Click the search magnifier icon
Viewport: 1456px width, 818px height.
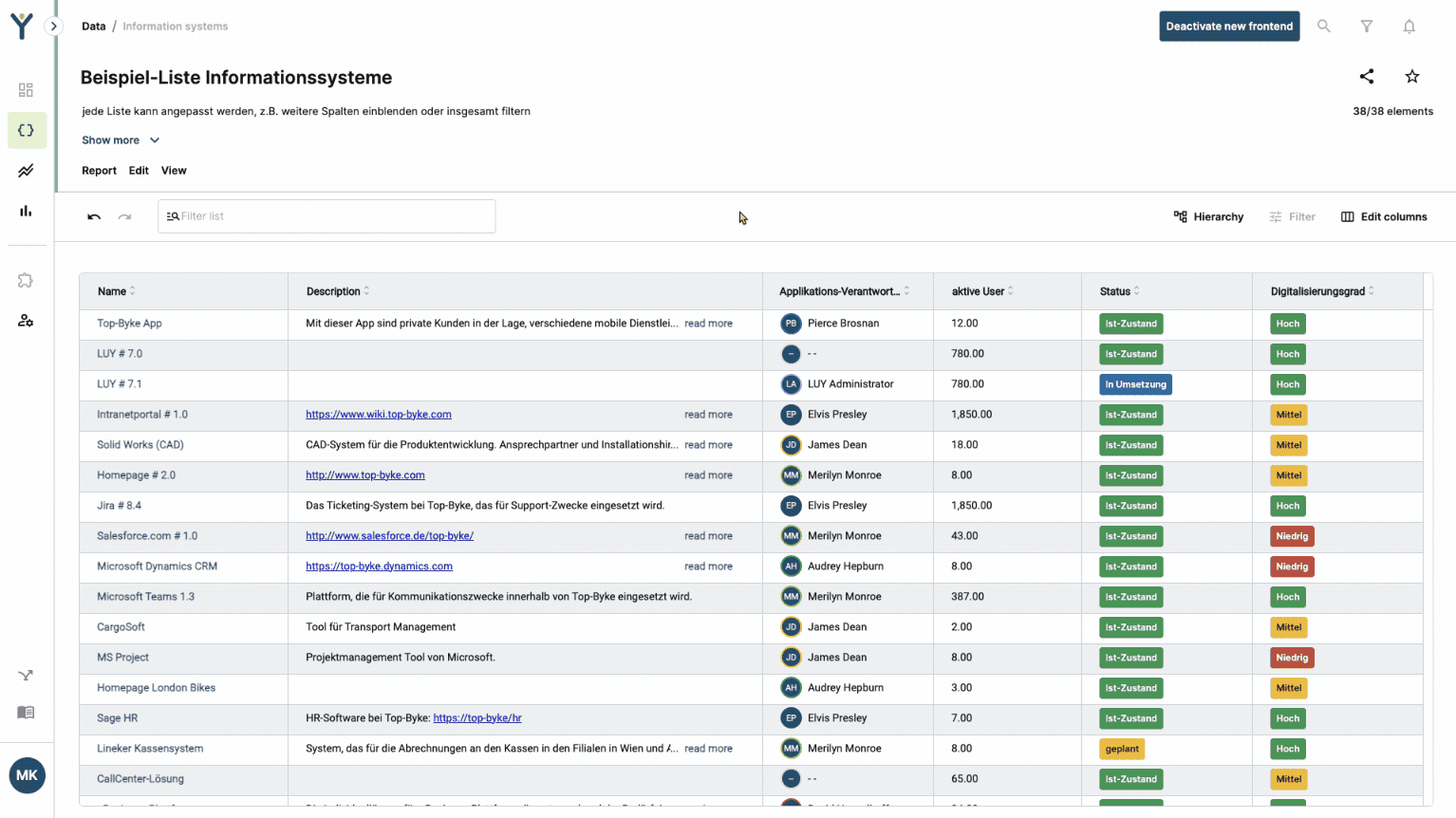pyautogui.click(x=1323, y=27)
